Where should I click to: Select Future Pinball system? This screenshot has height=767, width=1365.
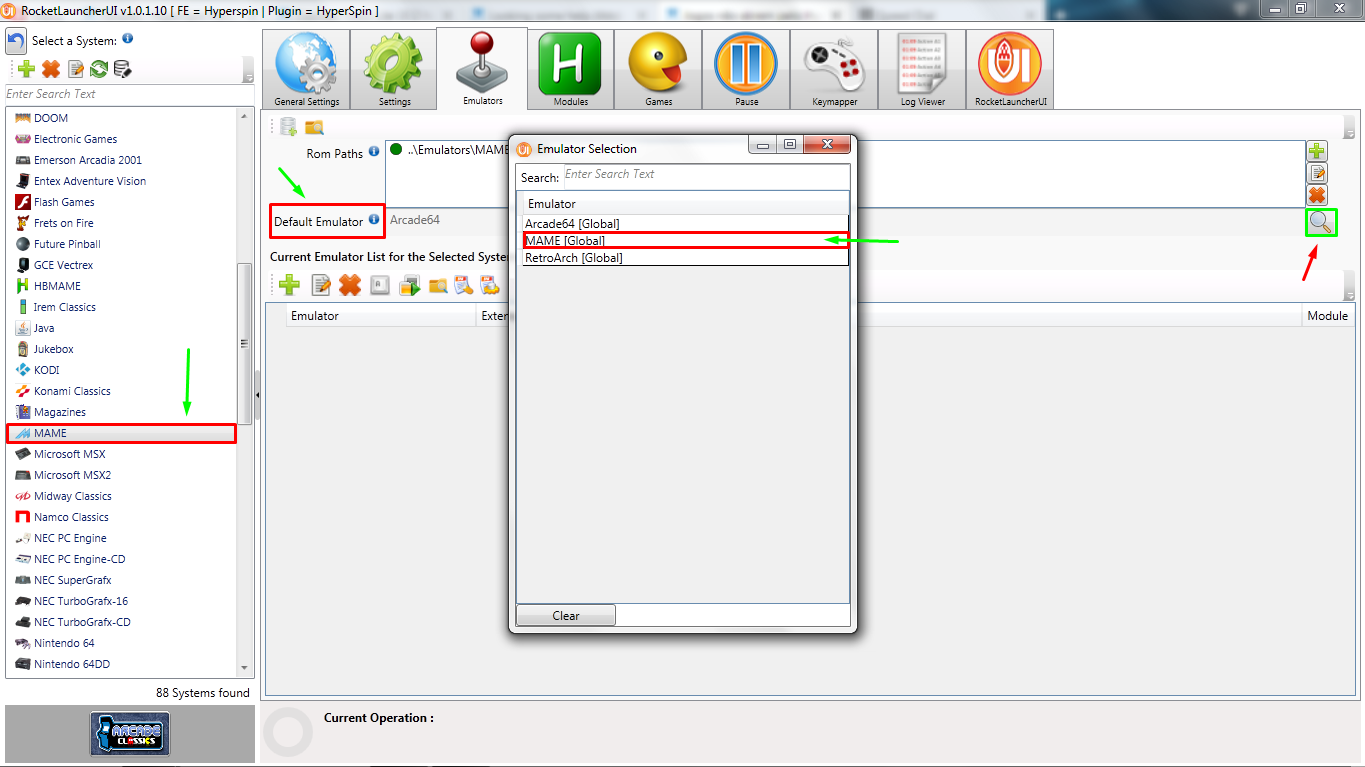(x=121, y=244)
